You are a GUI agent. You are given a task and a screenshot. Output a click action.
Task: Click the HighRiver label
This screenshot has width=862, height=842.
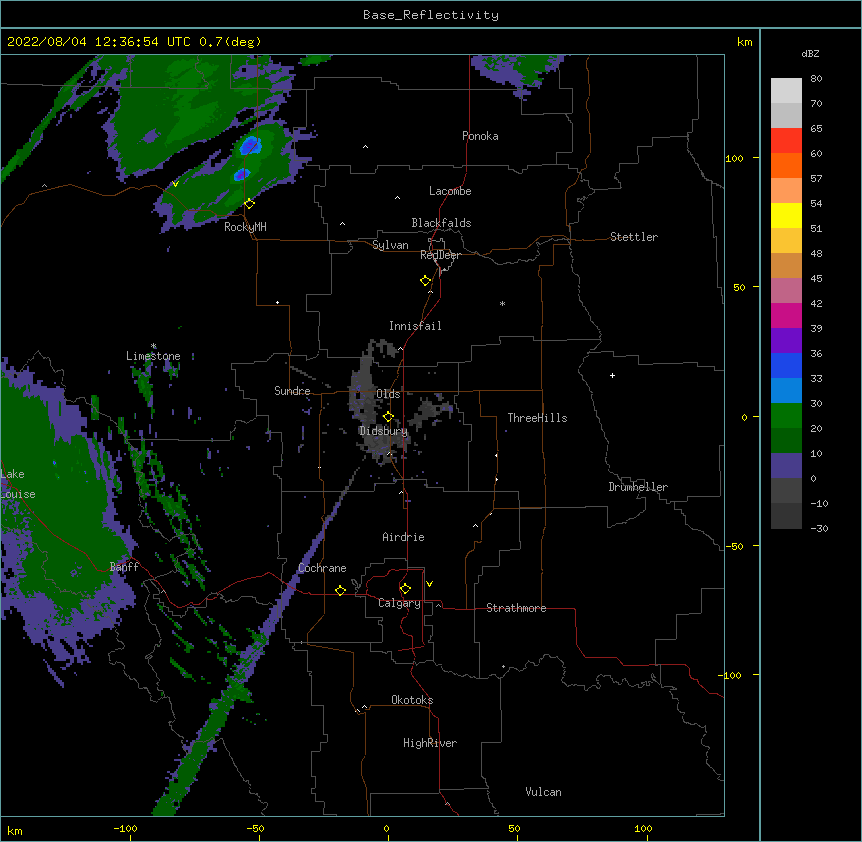[x=430, y=743]
